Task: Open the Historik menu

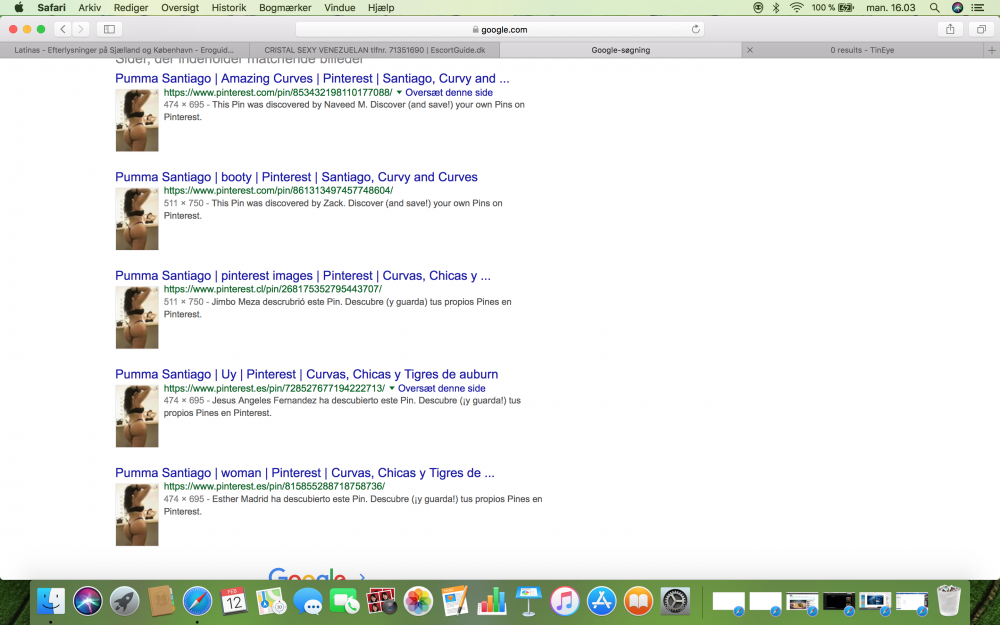Action: click(229, 8)
